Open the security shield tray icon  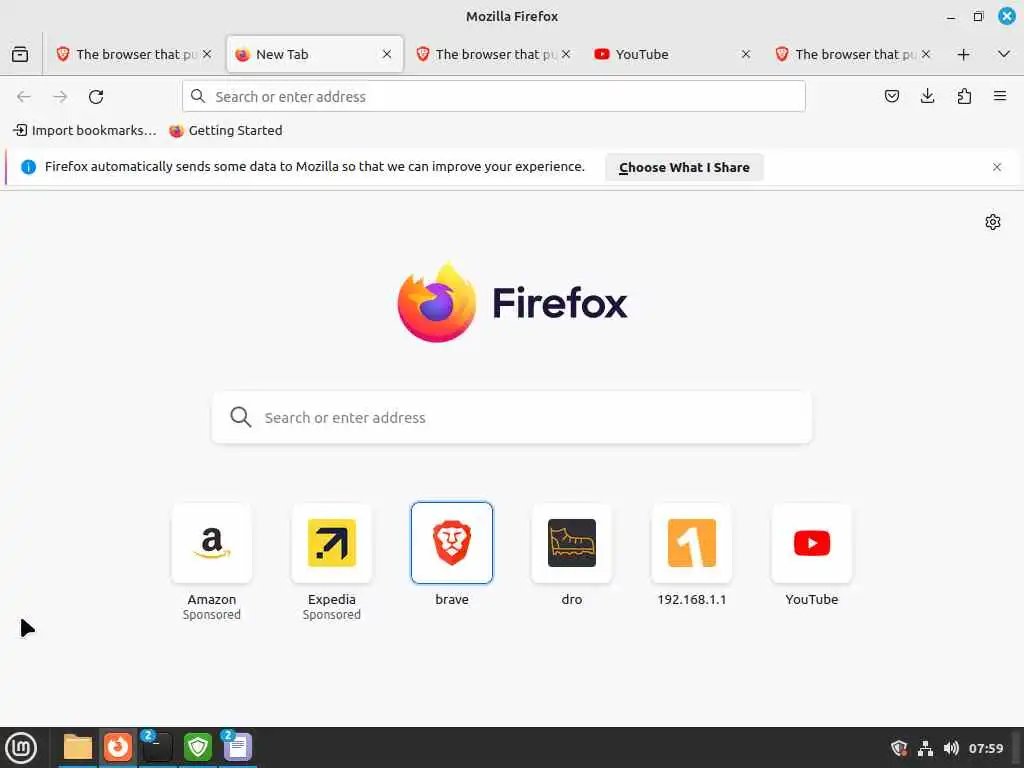point(899,748)
